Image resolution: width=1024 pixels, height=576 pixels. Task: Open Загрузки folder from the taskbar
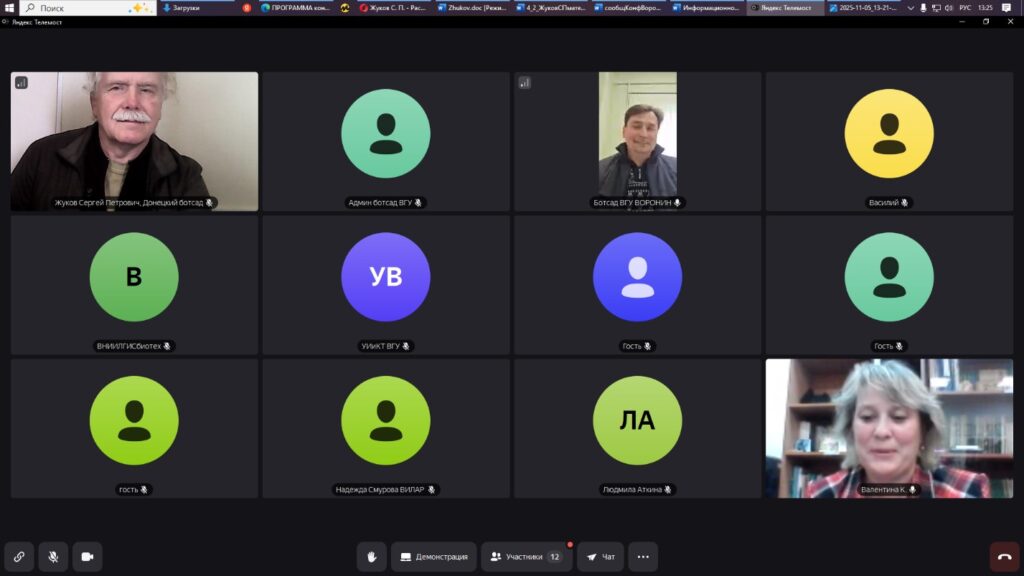[x=196, y=8]
